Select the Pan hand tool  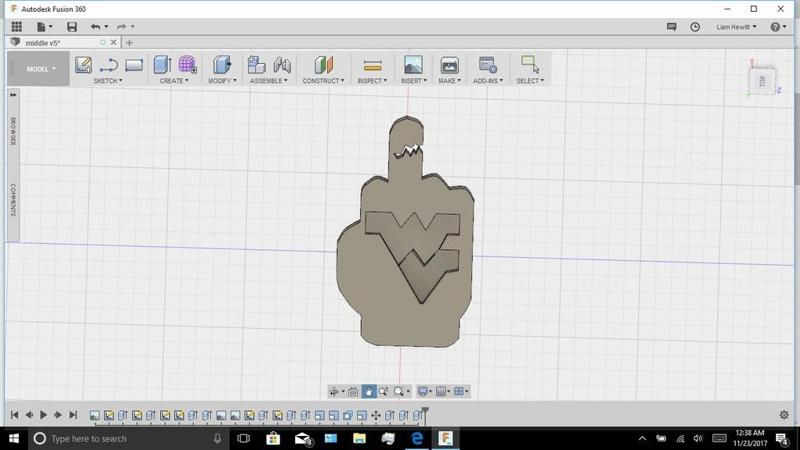[368, 391]
